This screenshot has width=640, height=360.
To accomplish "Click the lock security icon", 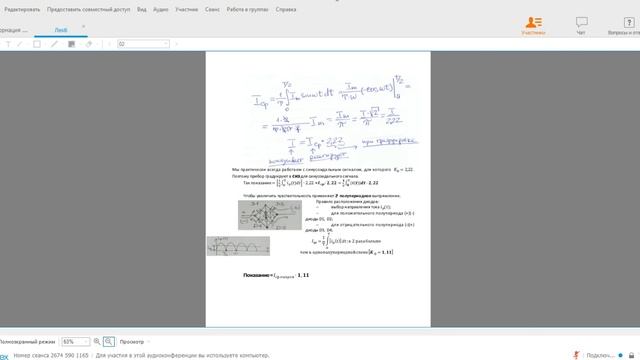I will 631,356.
